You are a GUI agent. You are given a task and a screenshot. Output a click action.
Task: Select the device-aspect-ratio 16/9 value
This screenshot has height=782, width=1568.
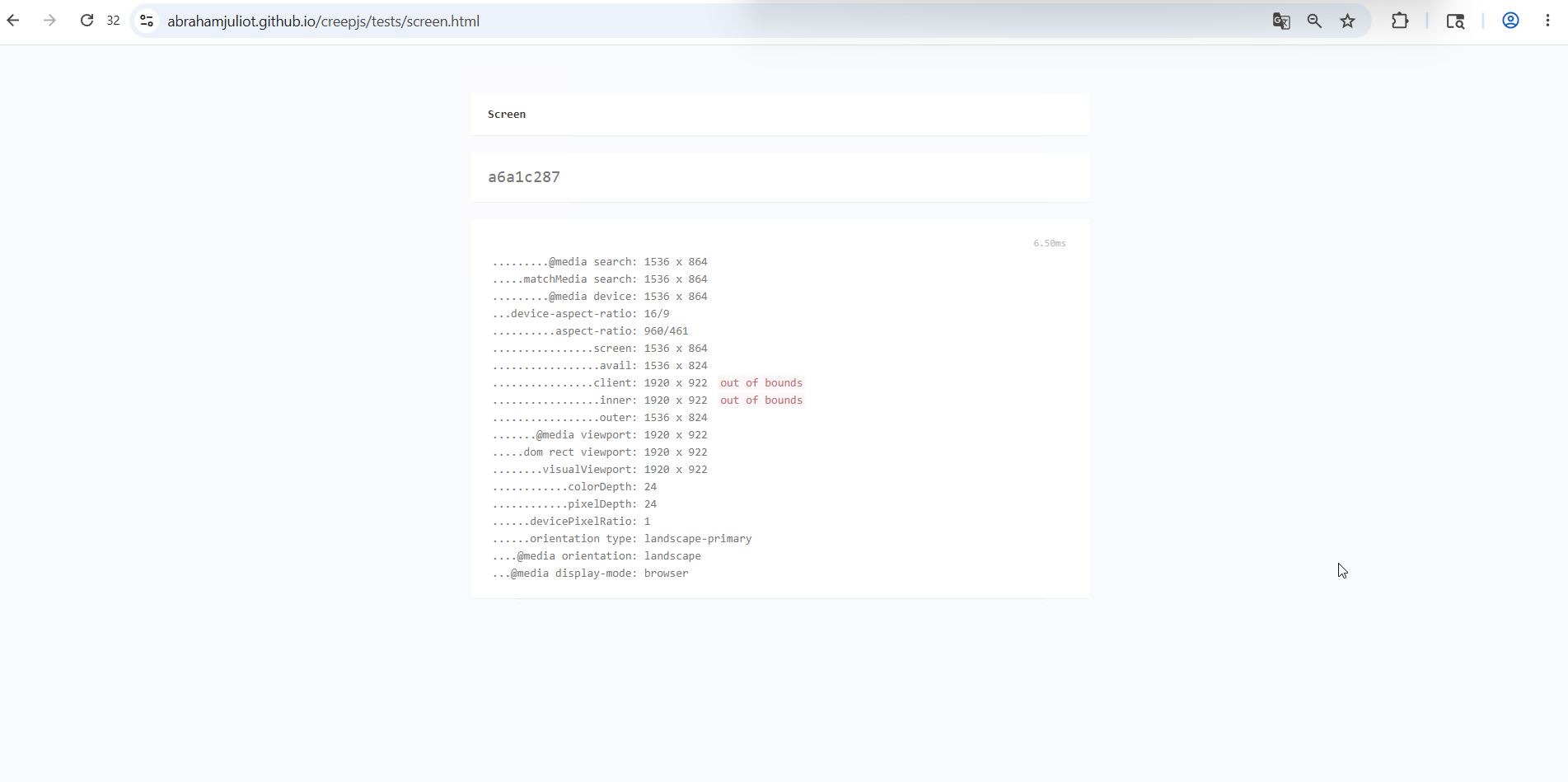coord(657,314)
